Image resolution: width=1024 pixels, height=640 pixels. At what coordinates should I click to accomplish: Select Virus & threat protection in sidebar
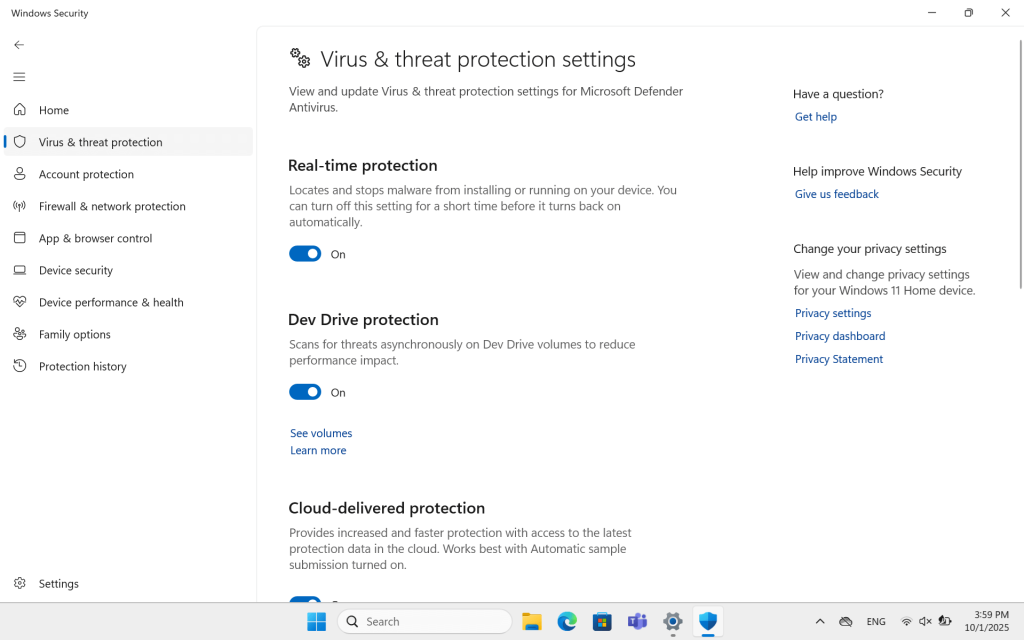[x=100, y=142]
